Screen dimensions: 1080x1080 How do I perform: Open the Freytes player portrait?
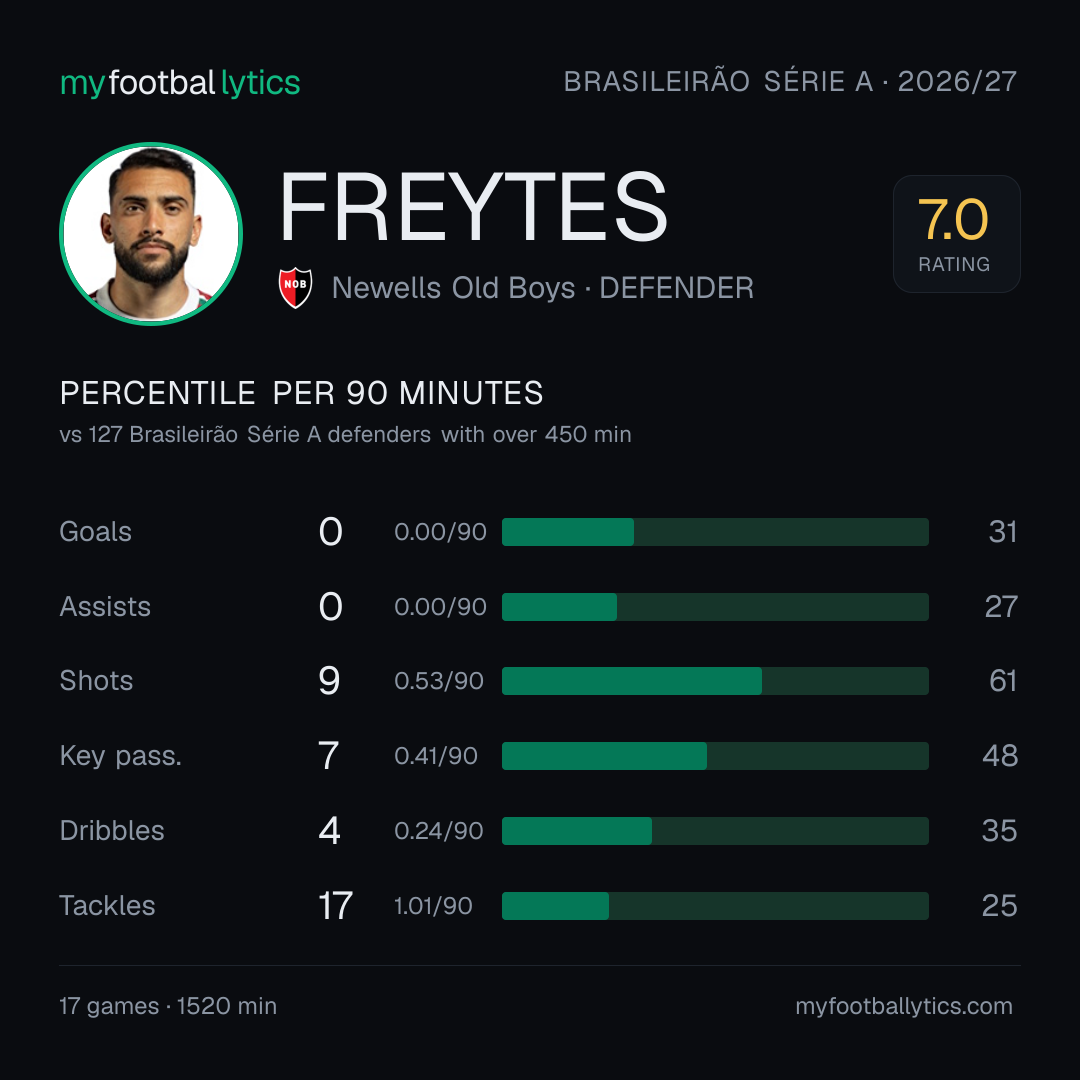click(x=151, y=233)
